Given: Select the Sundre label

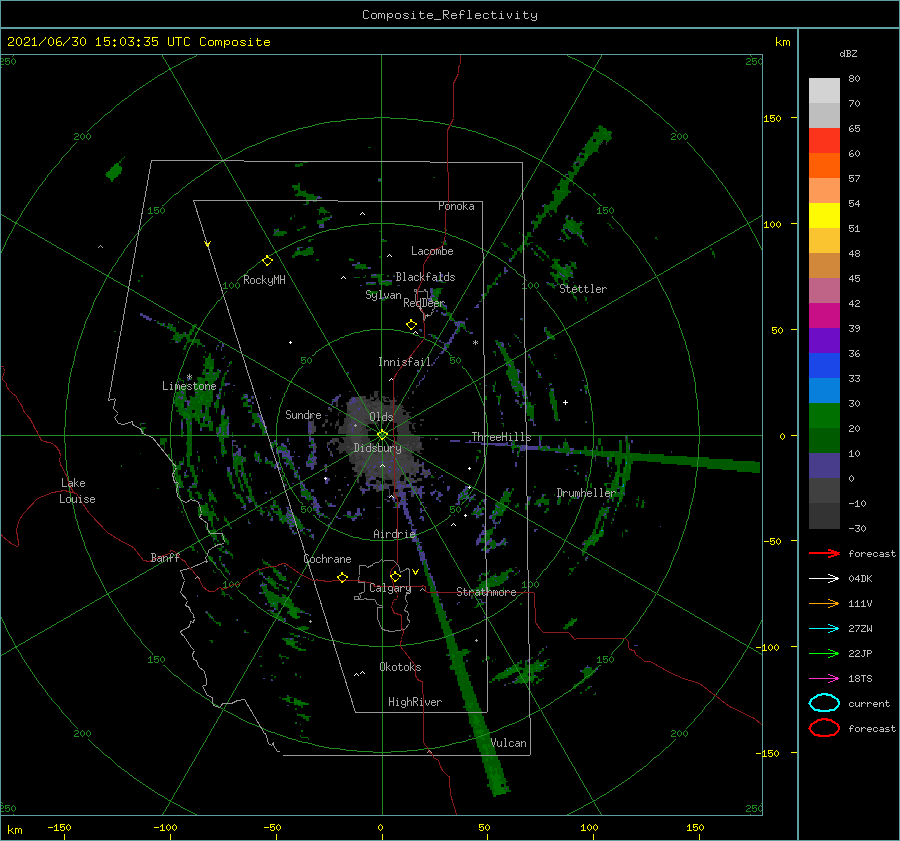Looking at the screenshot, I should pyautogui.click(x=303, y=414).
